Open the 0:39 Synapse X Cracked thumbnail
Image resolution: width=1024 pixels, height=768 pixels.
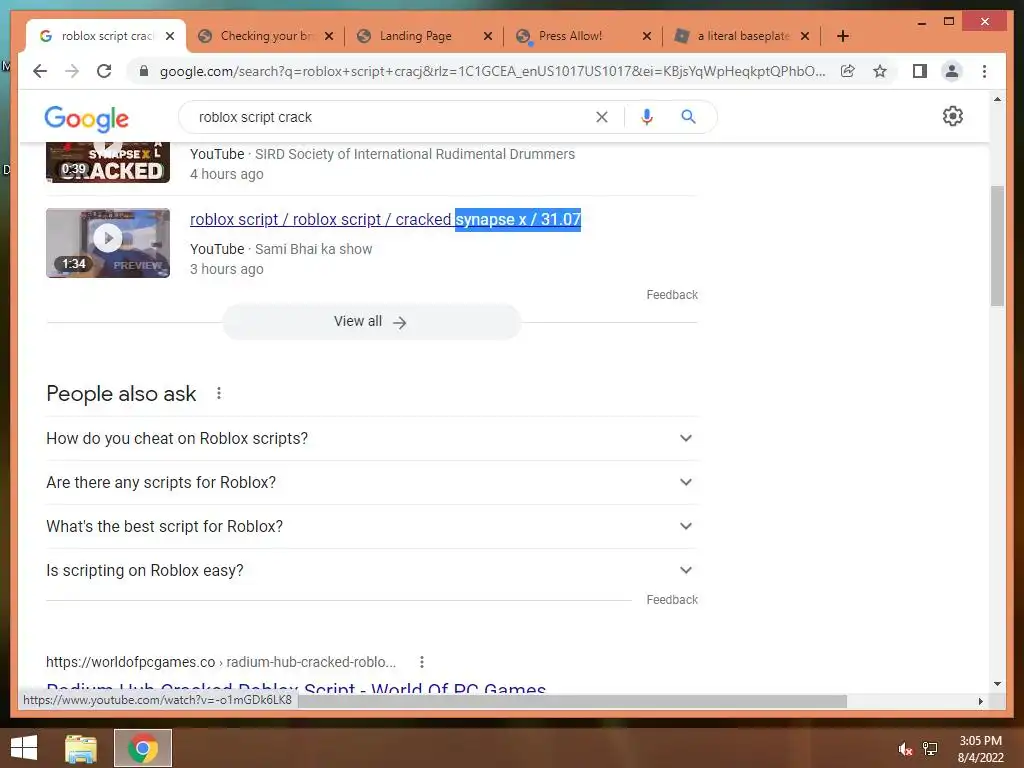108,162
